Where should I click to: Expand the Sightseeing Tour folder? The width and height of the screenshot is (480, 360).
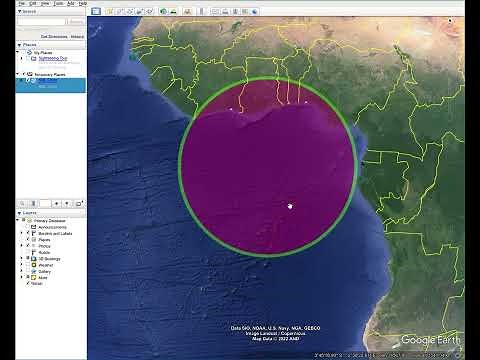(22, 59)
